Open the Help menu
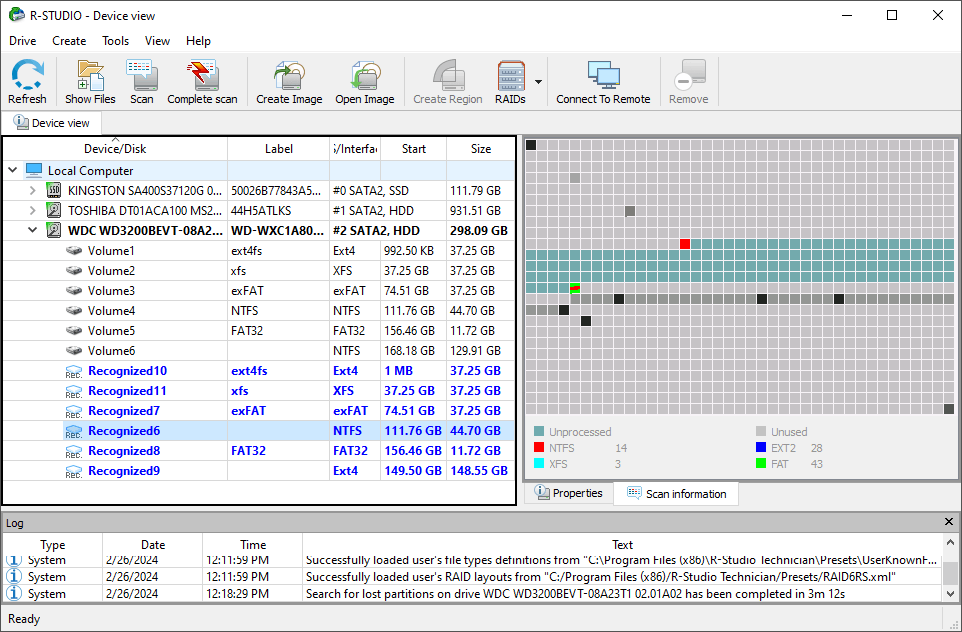Viewport: 962px width, 632px height. tap(198, 40)
